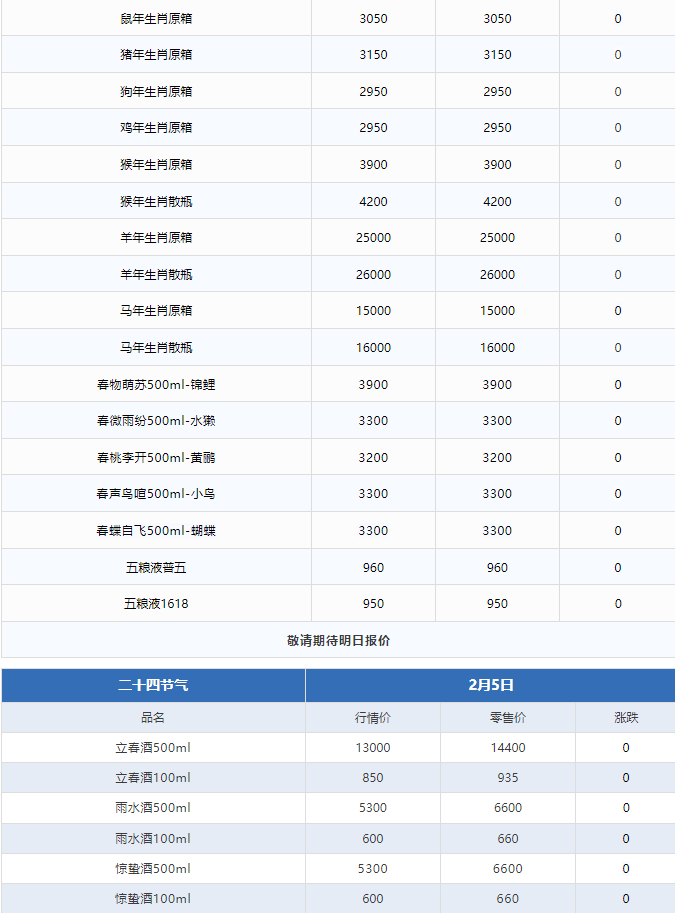675x913 pixels.
Task: Select the 涨跌 column header
Action: [x=626, y=717]
